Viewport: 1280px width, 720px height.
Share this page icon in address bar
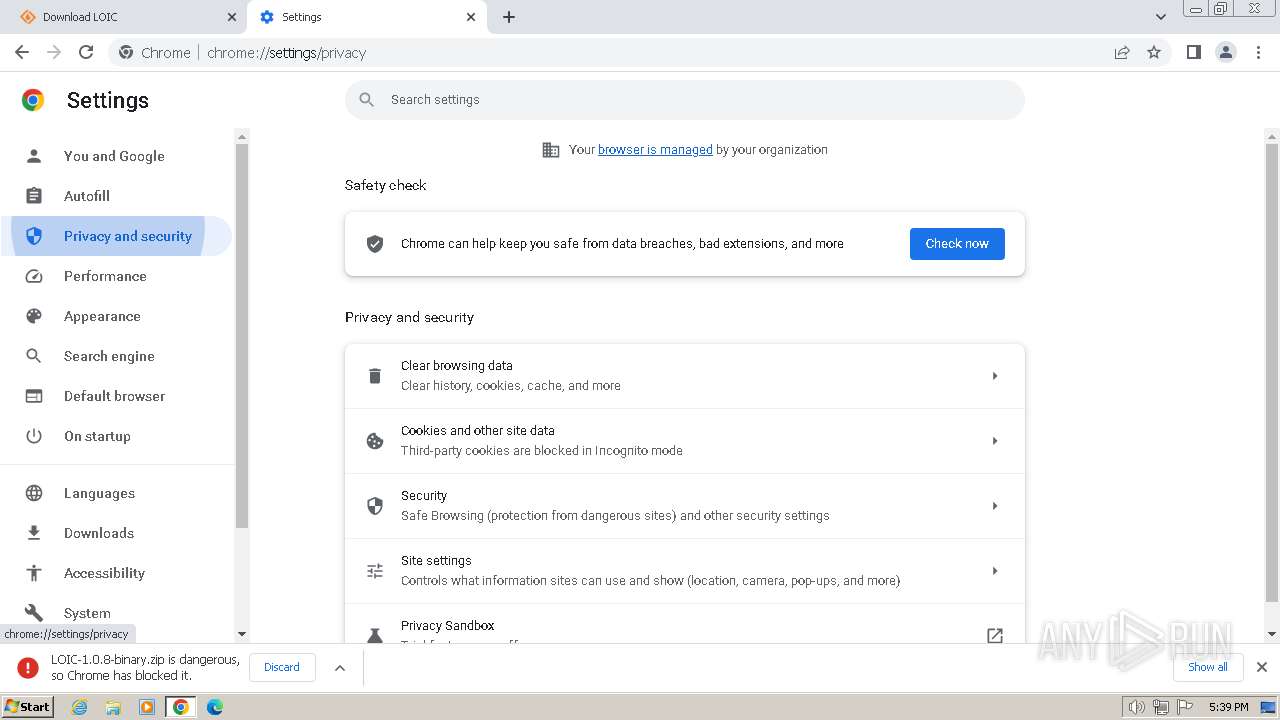(1122, 52)
